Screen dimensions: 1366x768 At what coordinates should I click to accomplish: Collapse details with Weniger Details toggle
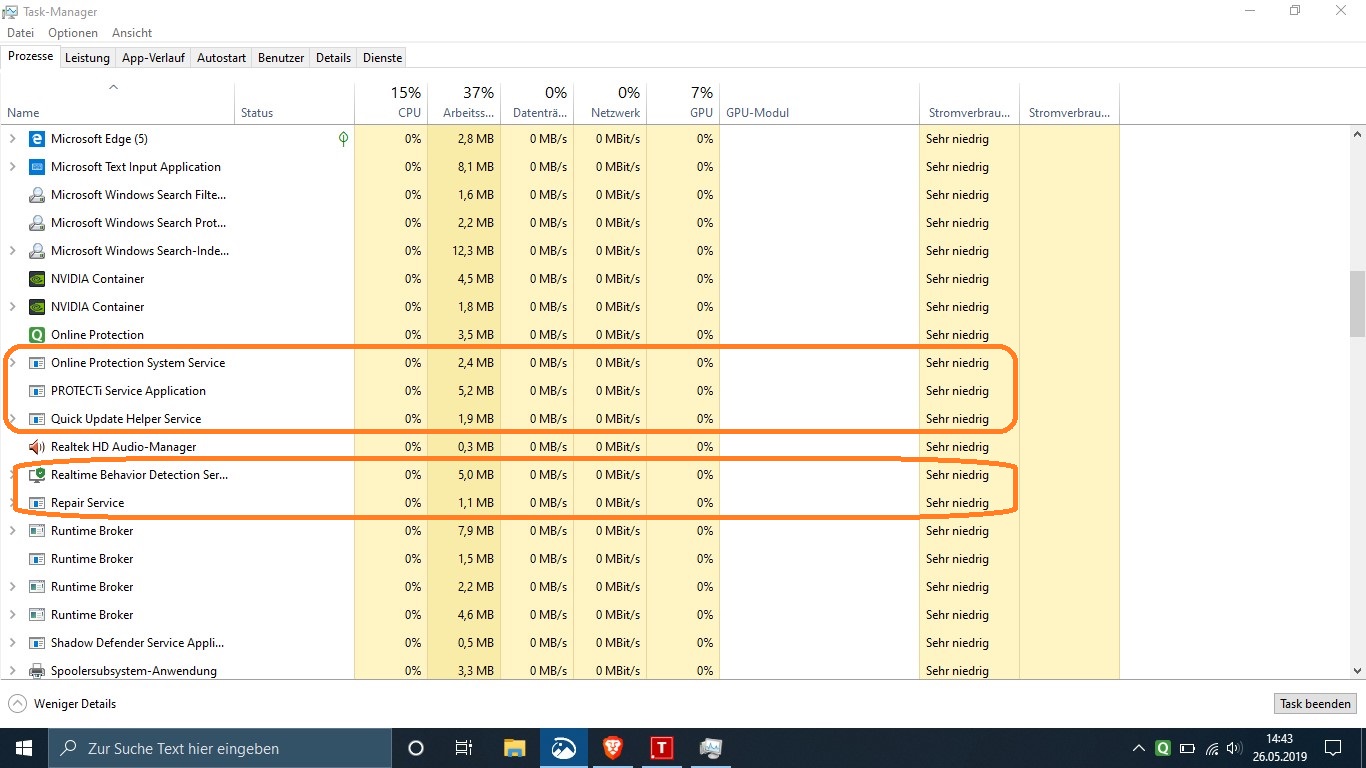pyautogui.click(x=63, y=704)
